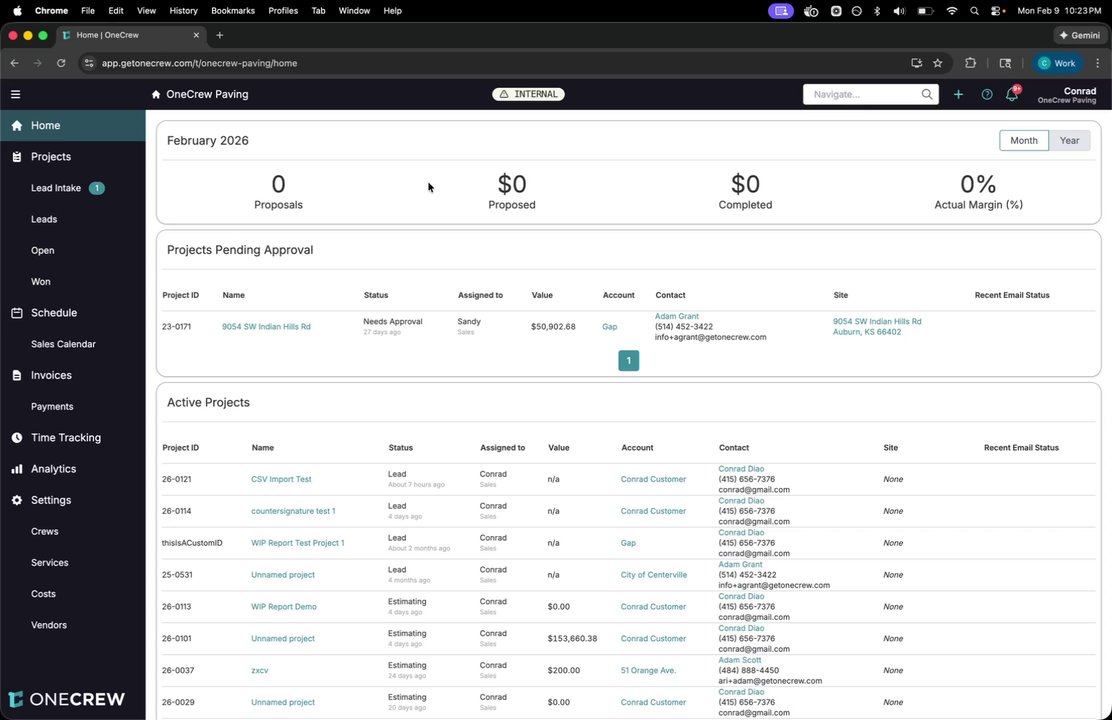Viewport: 1112px width, 720px height.
Task: Open the Bookmarks menu in Chrome menu bar
Action: 233,11
